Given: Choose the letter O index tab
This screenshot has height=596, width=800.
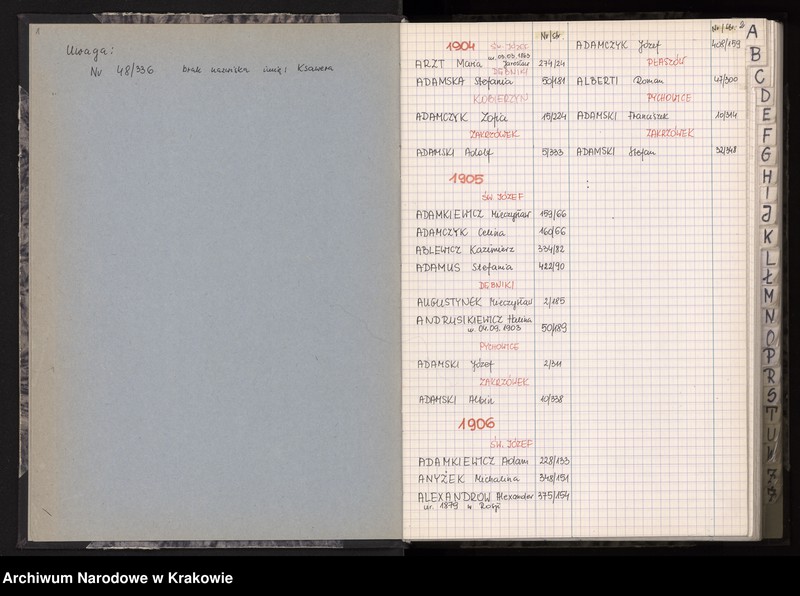Looking at the screenshot, I should [770, 337].
